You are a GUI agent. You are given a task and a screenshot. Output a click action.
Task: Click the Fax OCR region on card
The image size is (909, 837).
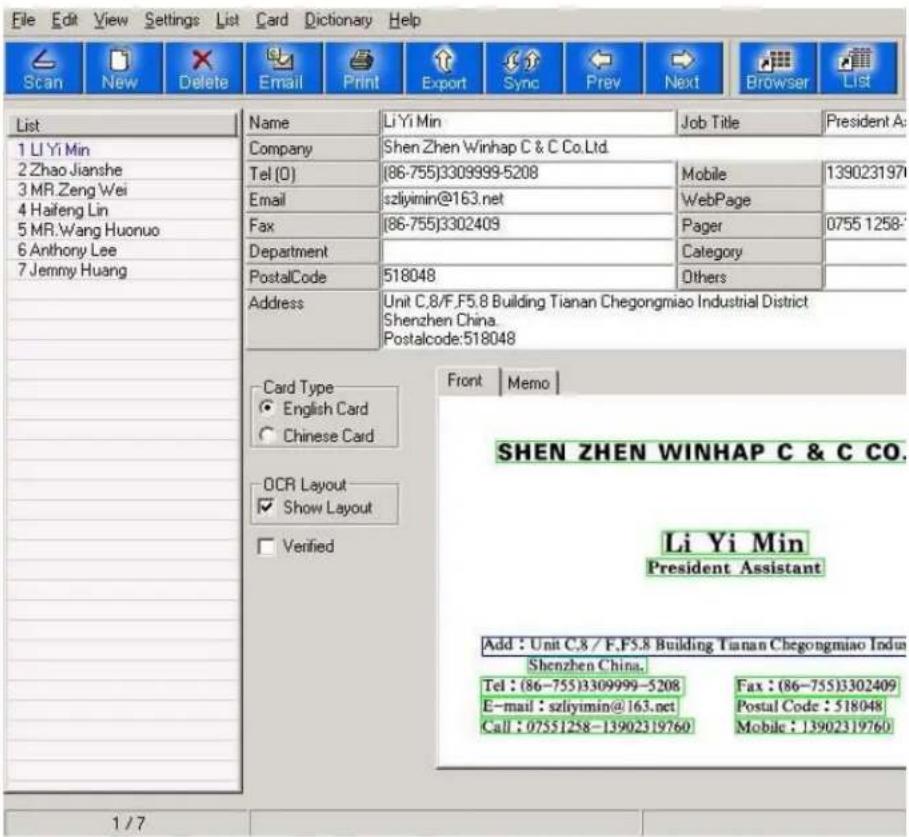(x=816, y=686)
